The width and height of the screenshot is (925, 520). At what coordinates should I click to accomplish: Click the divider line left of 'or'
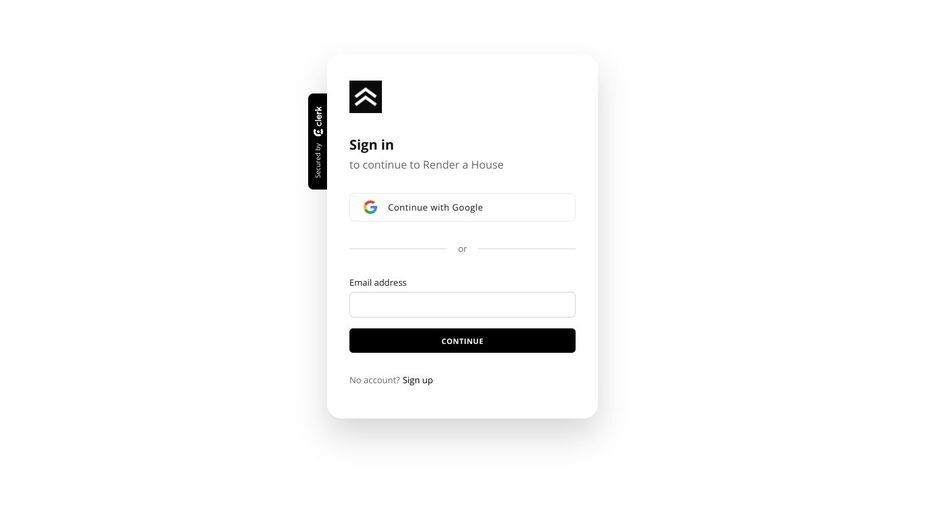398,249
